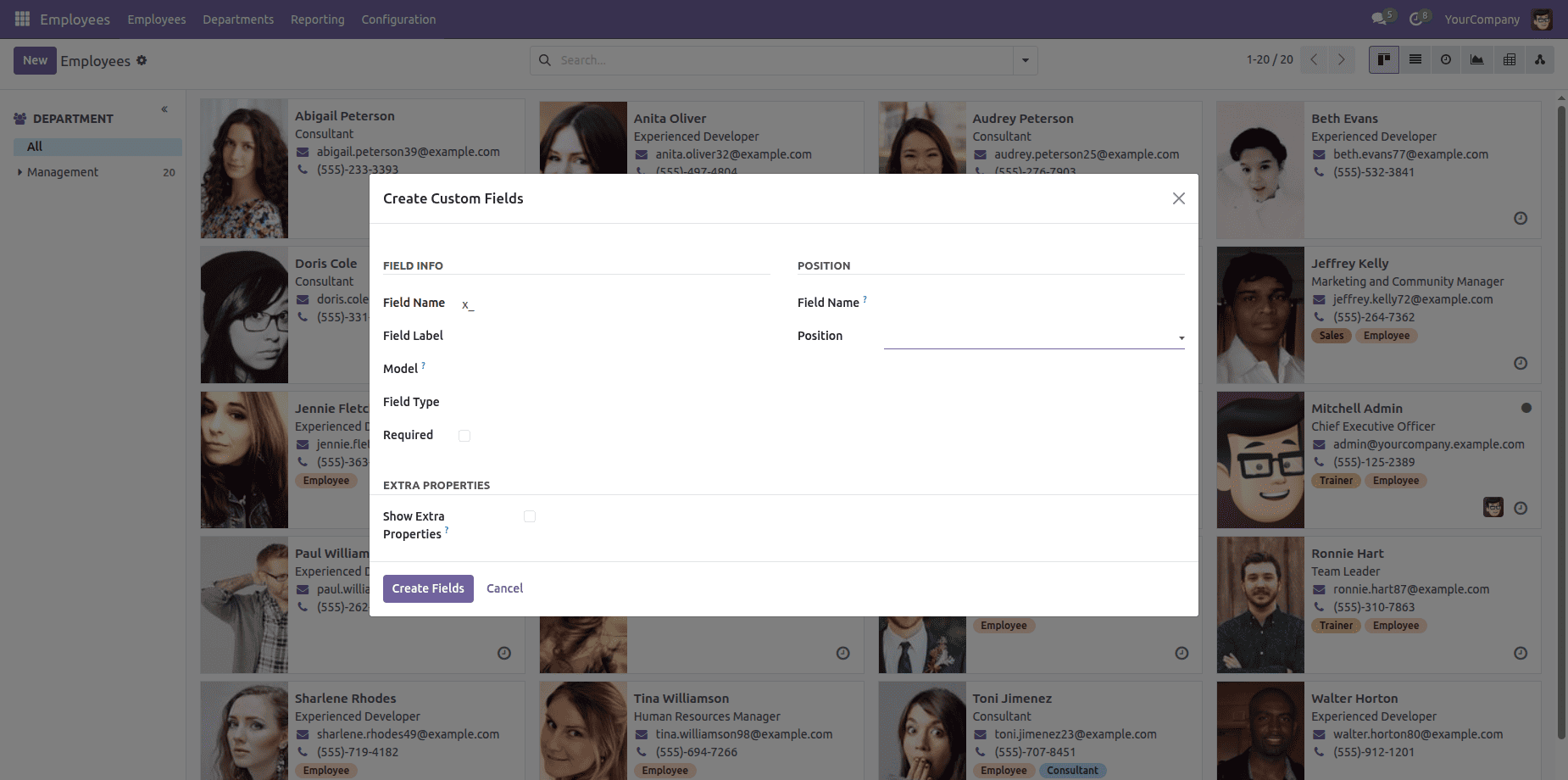
Task: Switch to List view
Action: pos(1415,59)
